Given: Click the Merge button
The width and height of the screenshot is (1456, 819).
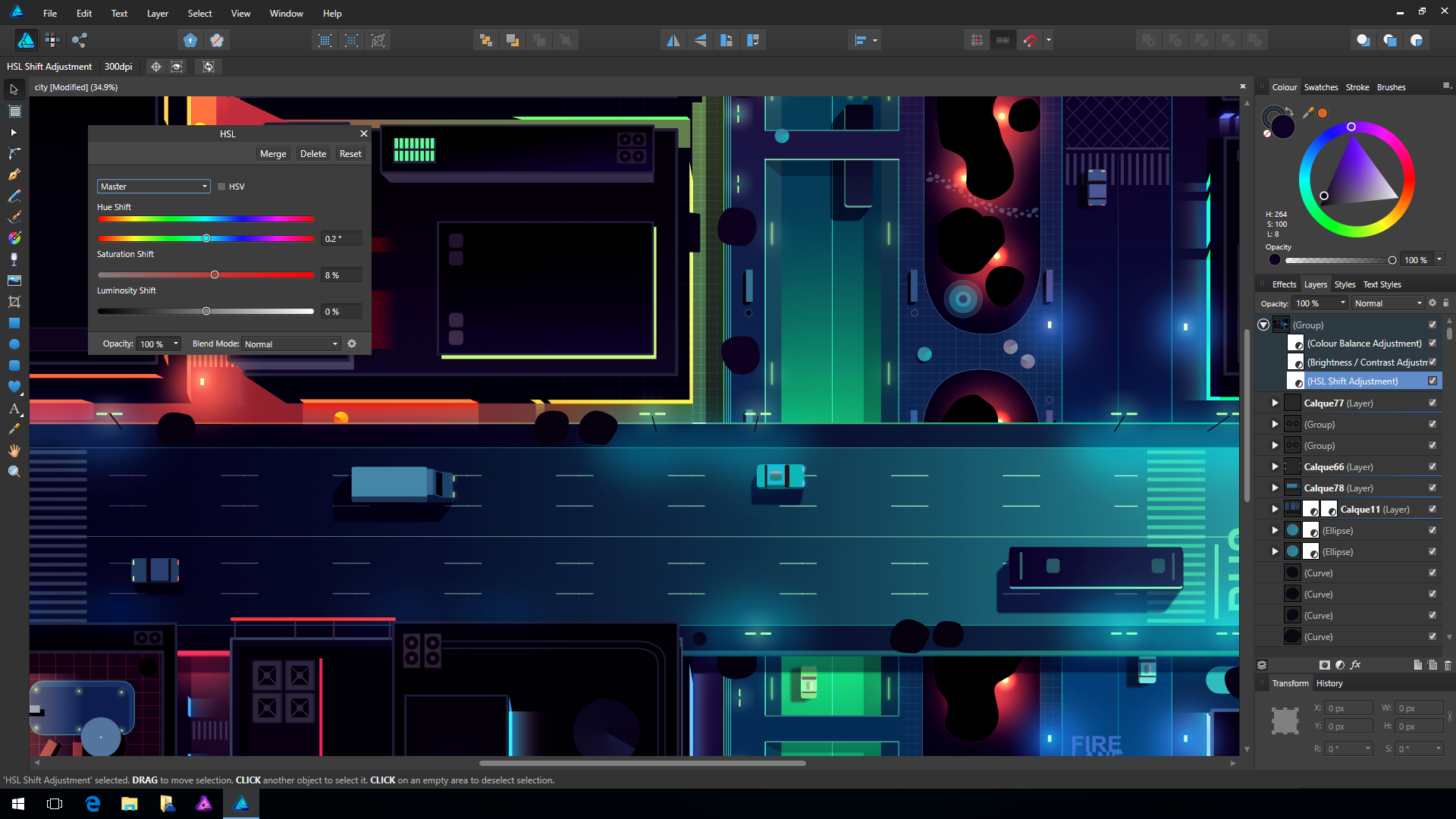Looking at the screenshot, I should coord(273,154).
